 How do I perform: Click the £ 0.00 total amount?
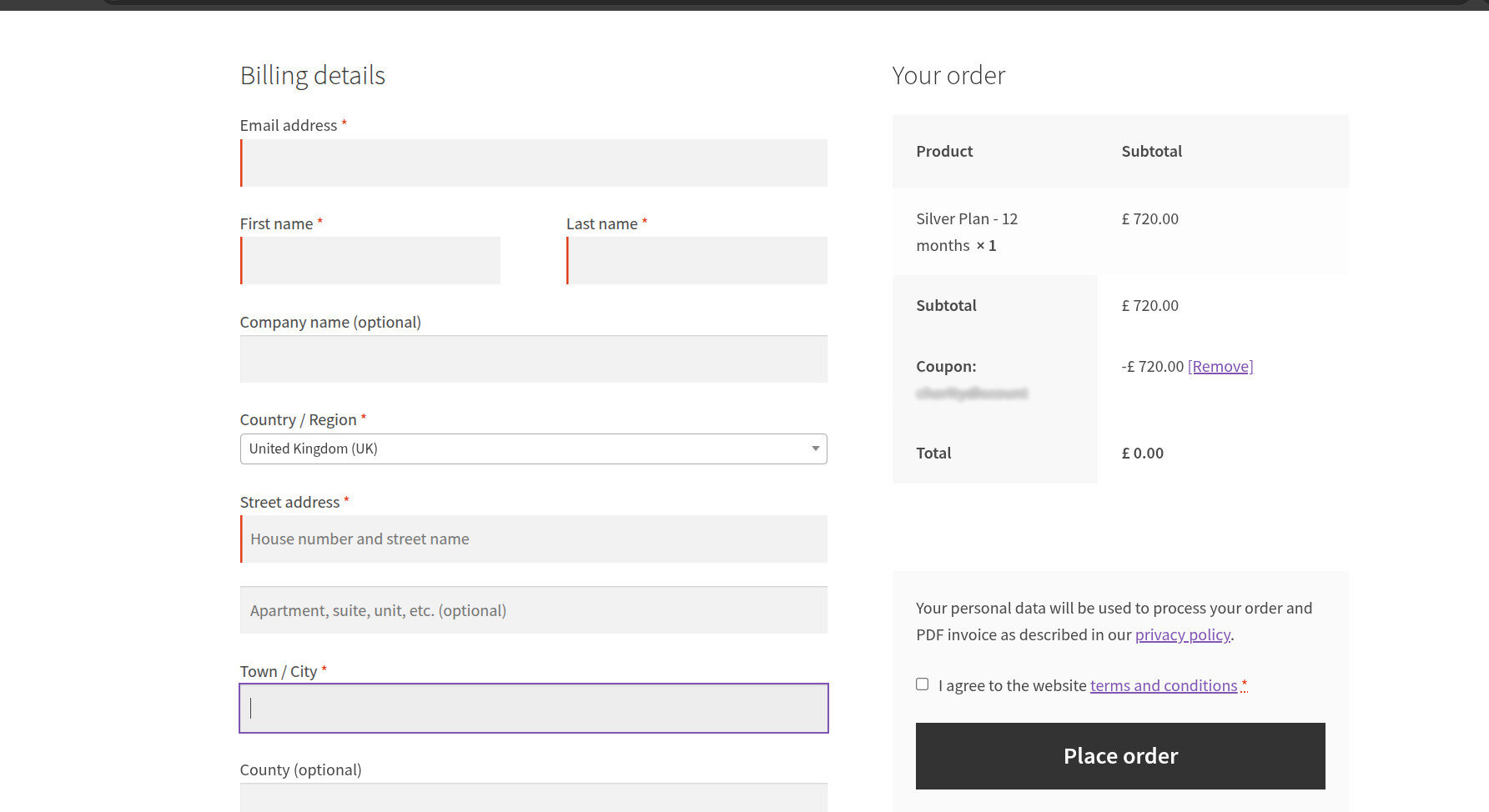pyautogui.click(x=1142, y=454)
